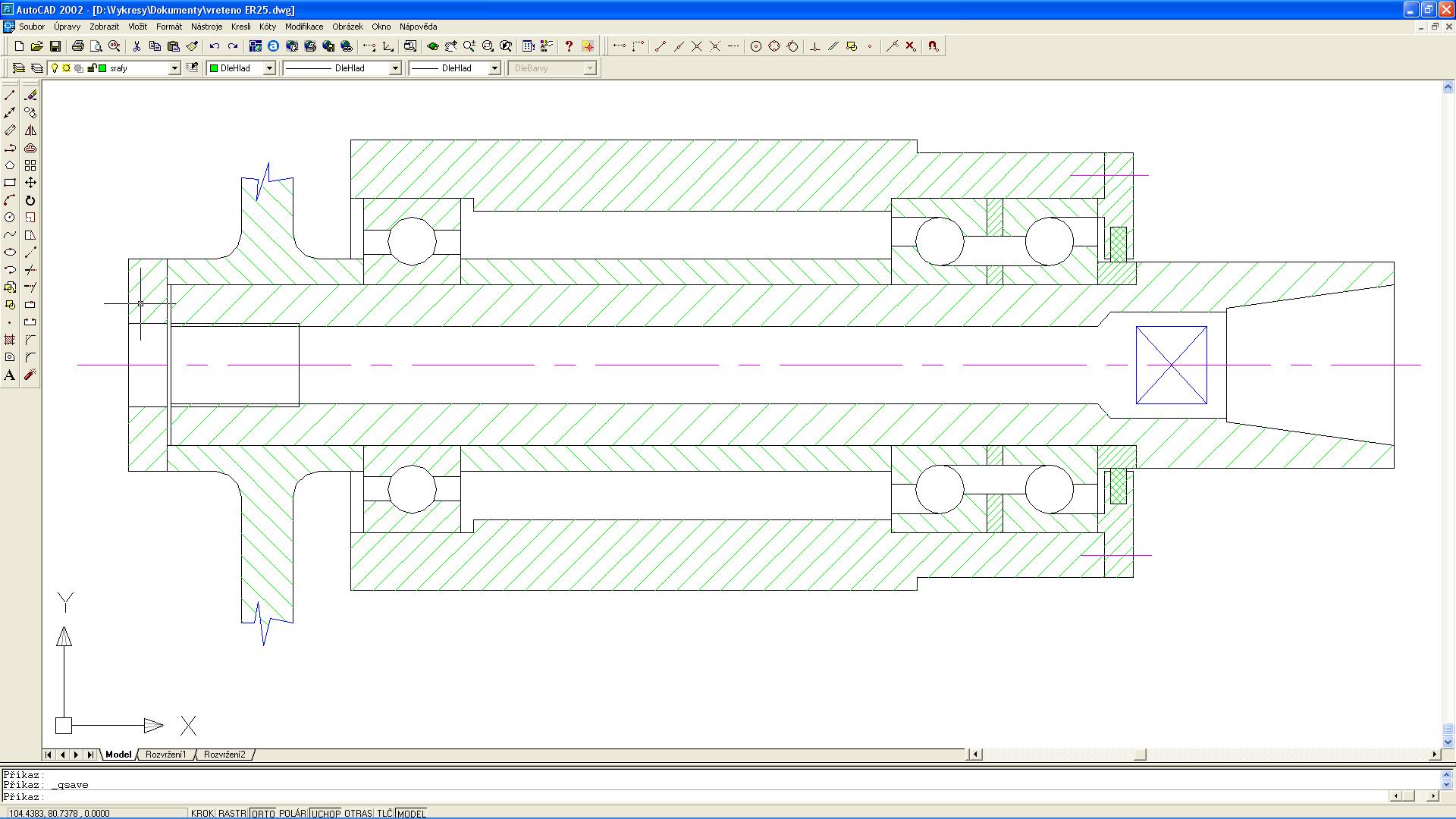Activate the Rotate tool
This screenshot has width=1456, height=819.
tap(30, 201)
